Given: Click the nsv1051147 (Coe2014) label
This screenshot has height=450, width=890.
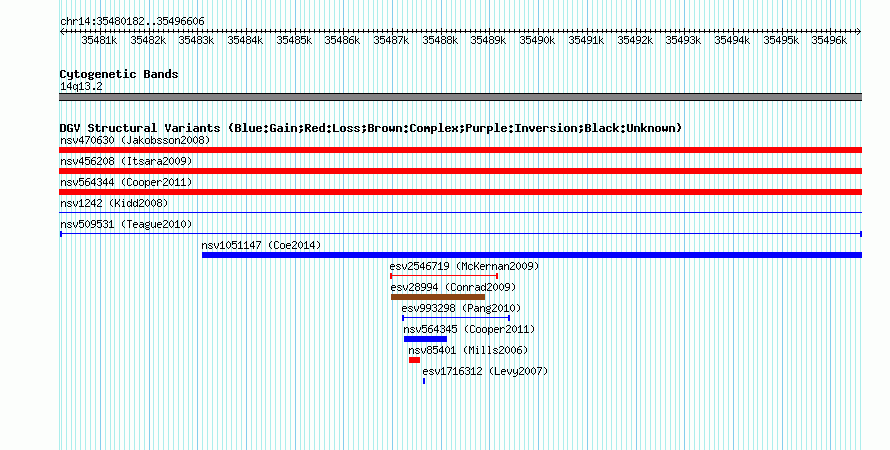Looking at the screenshot, I should 261,245.
